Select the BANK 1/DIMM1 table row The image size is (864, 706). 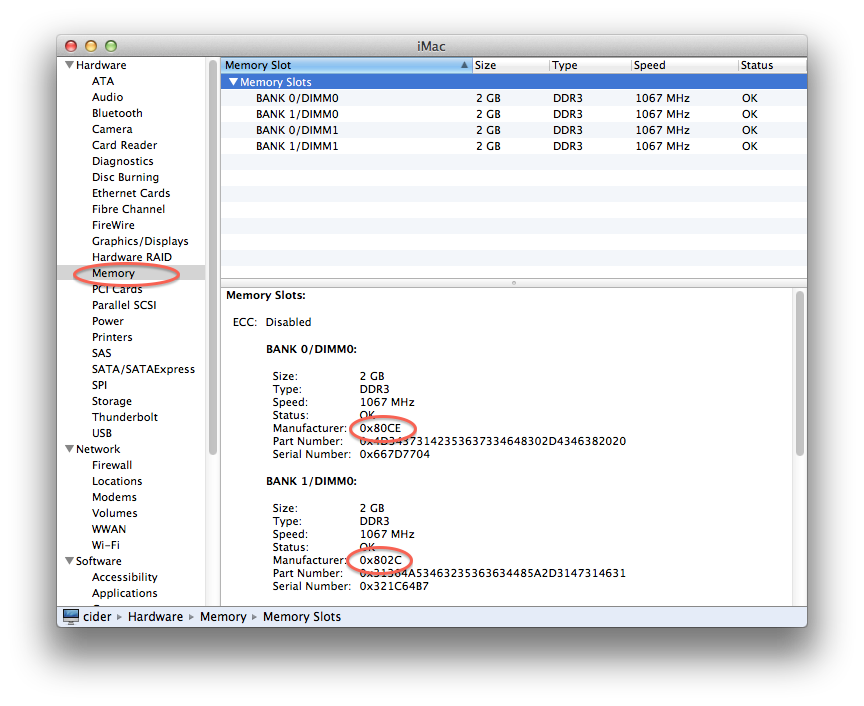(514, 146)
